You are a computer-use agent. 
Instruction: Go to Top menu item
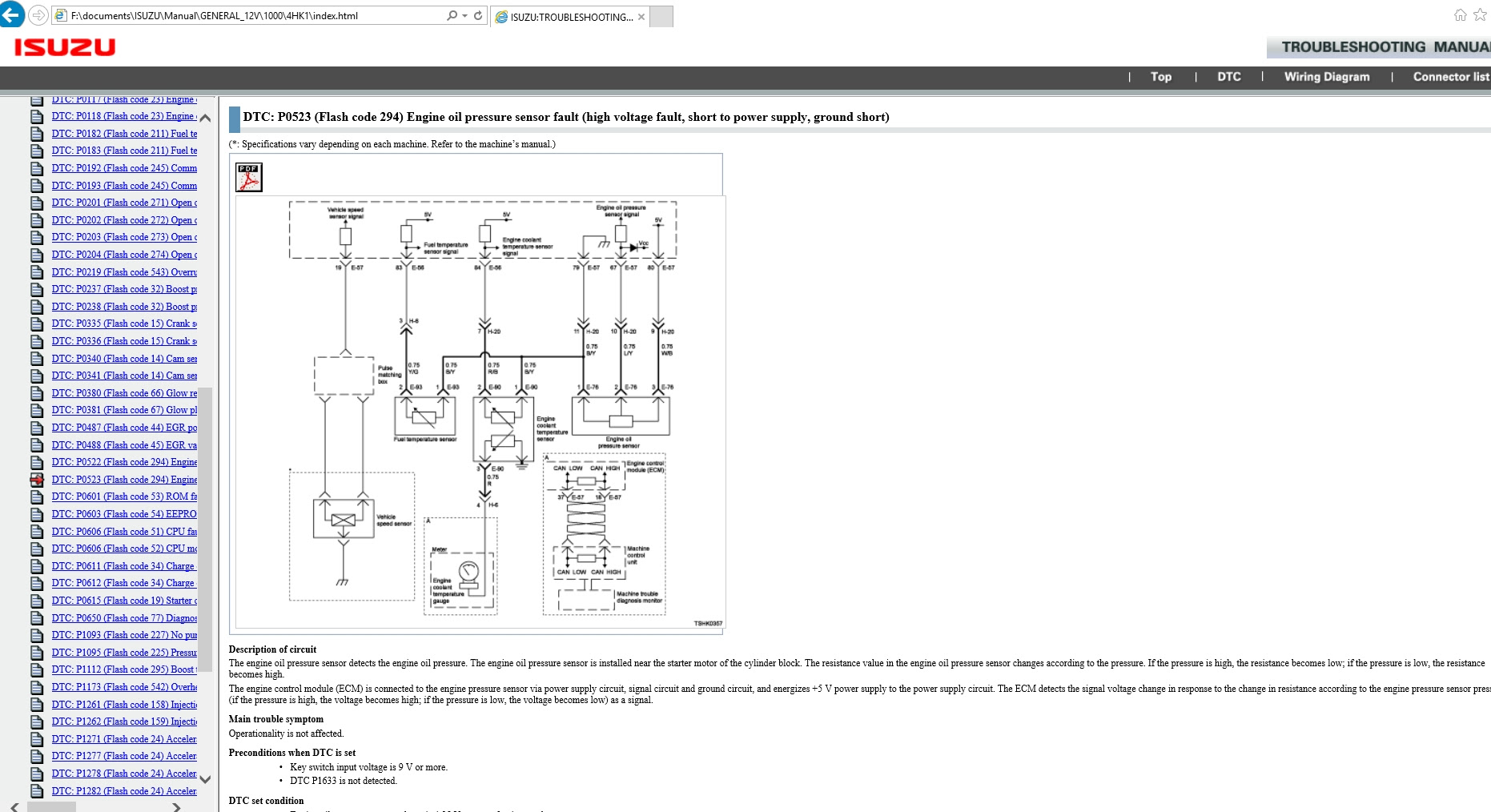[x=1161, y=77]
